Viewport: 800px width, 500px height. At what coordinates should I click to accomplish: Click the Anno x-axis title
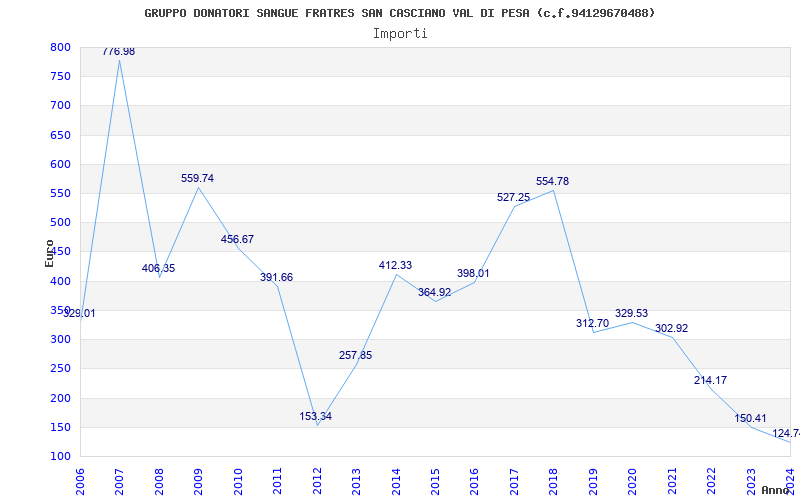[x=774, y=490]
